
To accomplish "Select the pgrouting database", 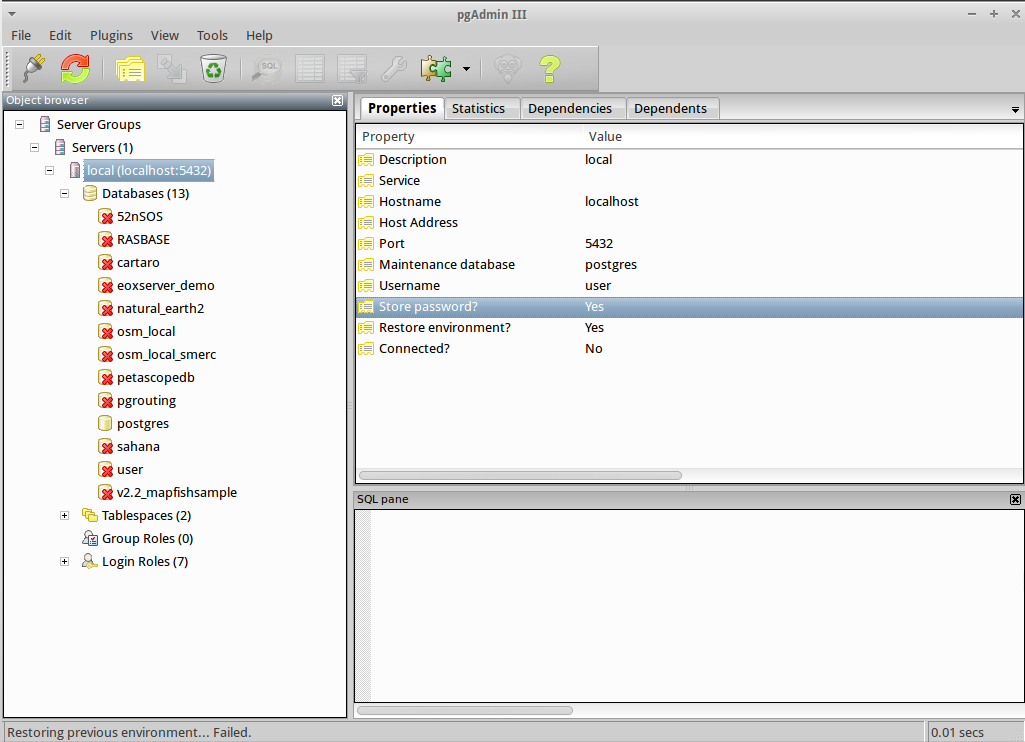I will tap(146, 401).
